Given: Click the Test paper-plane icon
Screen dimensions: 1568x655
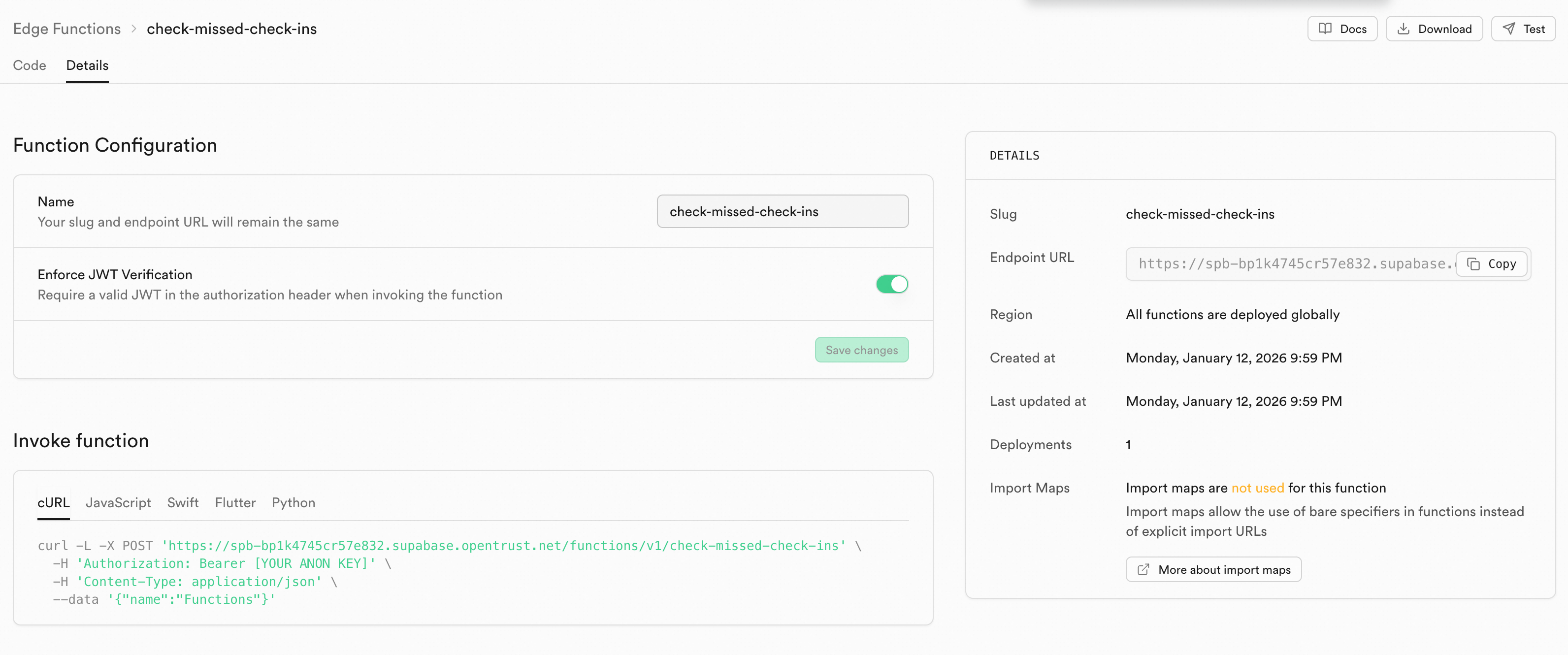Looking at the screenshot, I should pos(1509,29).
